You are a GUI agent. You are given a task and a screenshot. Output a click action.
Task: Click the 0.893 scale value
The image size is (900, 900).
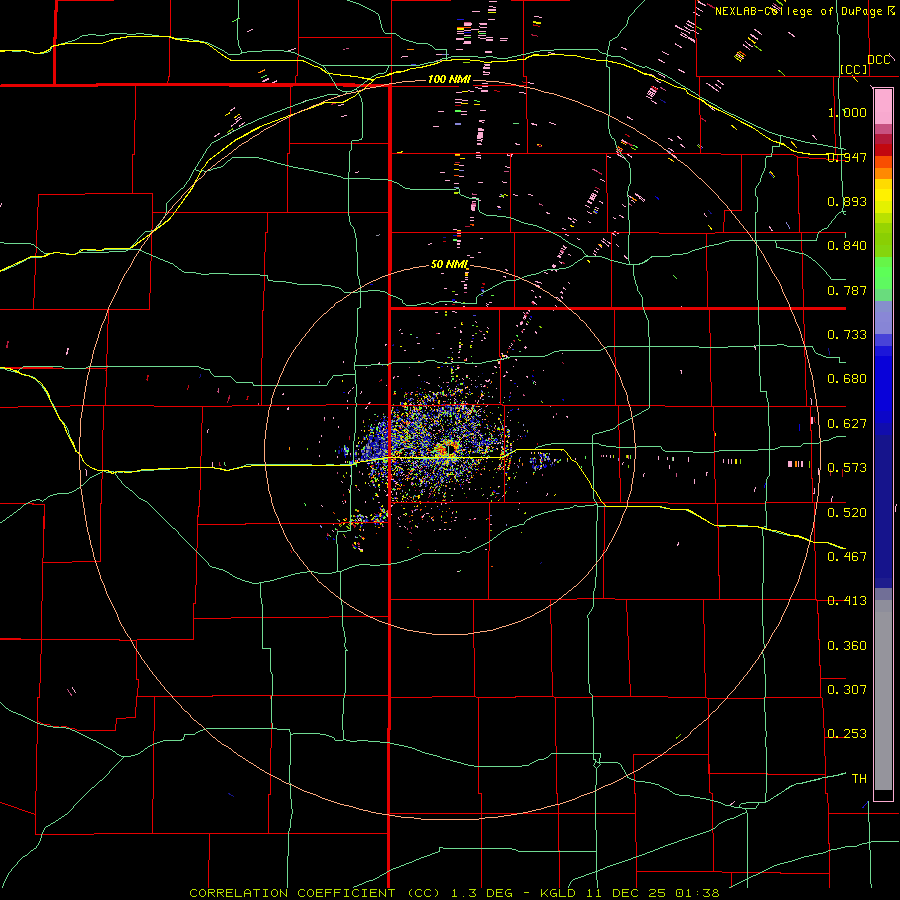tap(847, 201)
